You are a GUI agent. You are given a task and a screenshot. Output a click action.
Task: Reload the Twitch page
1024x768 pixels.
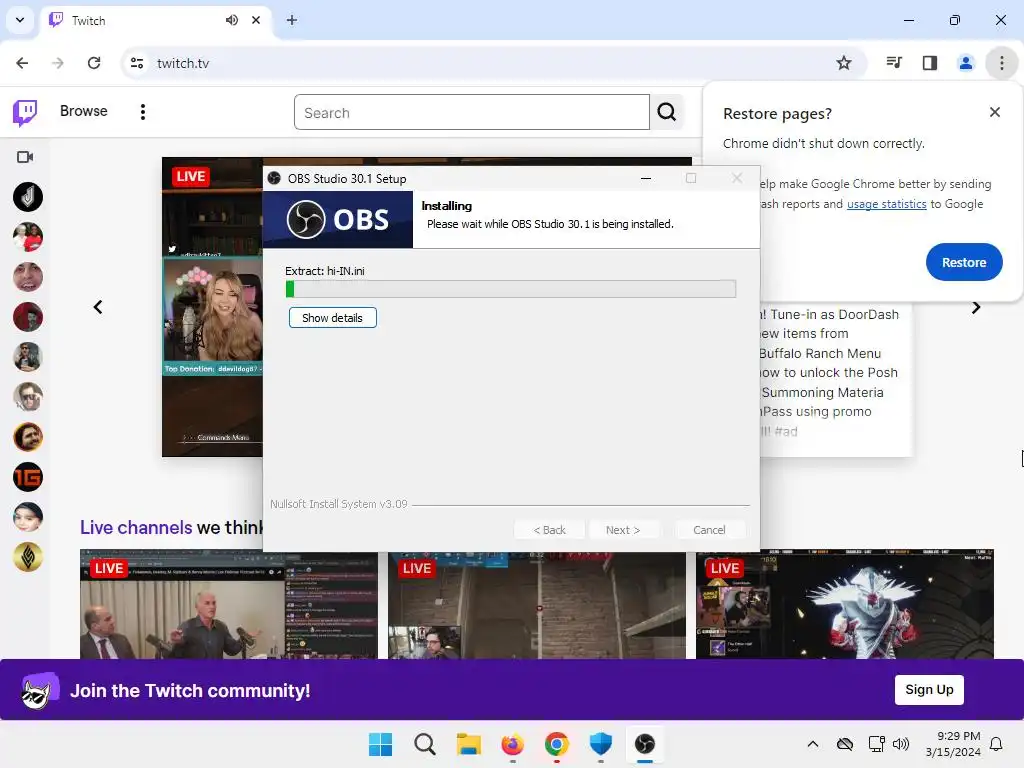pyautogui.click(x=94, y=63)
